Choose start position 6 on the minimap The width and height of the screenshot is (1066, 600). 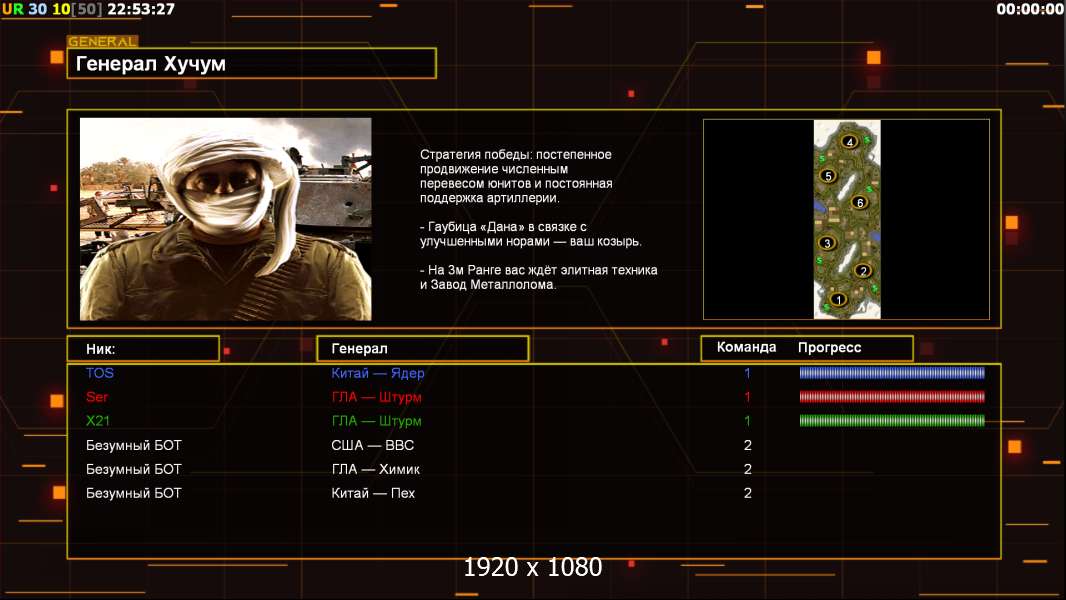[x=858, y=203]
